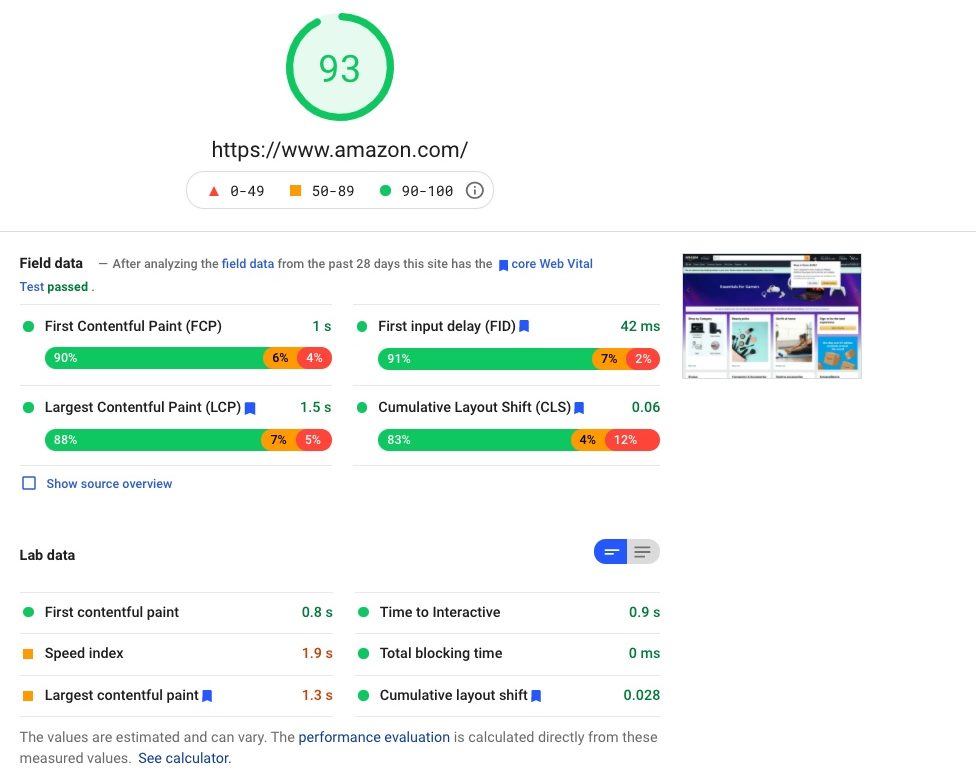Click the green dot beside Total blocking time
Screen dimensions: 976x768
pyautogui.click(x=364, y=653)
